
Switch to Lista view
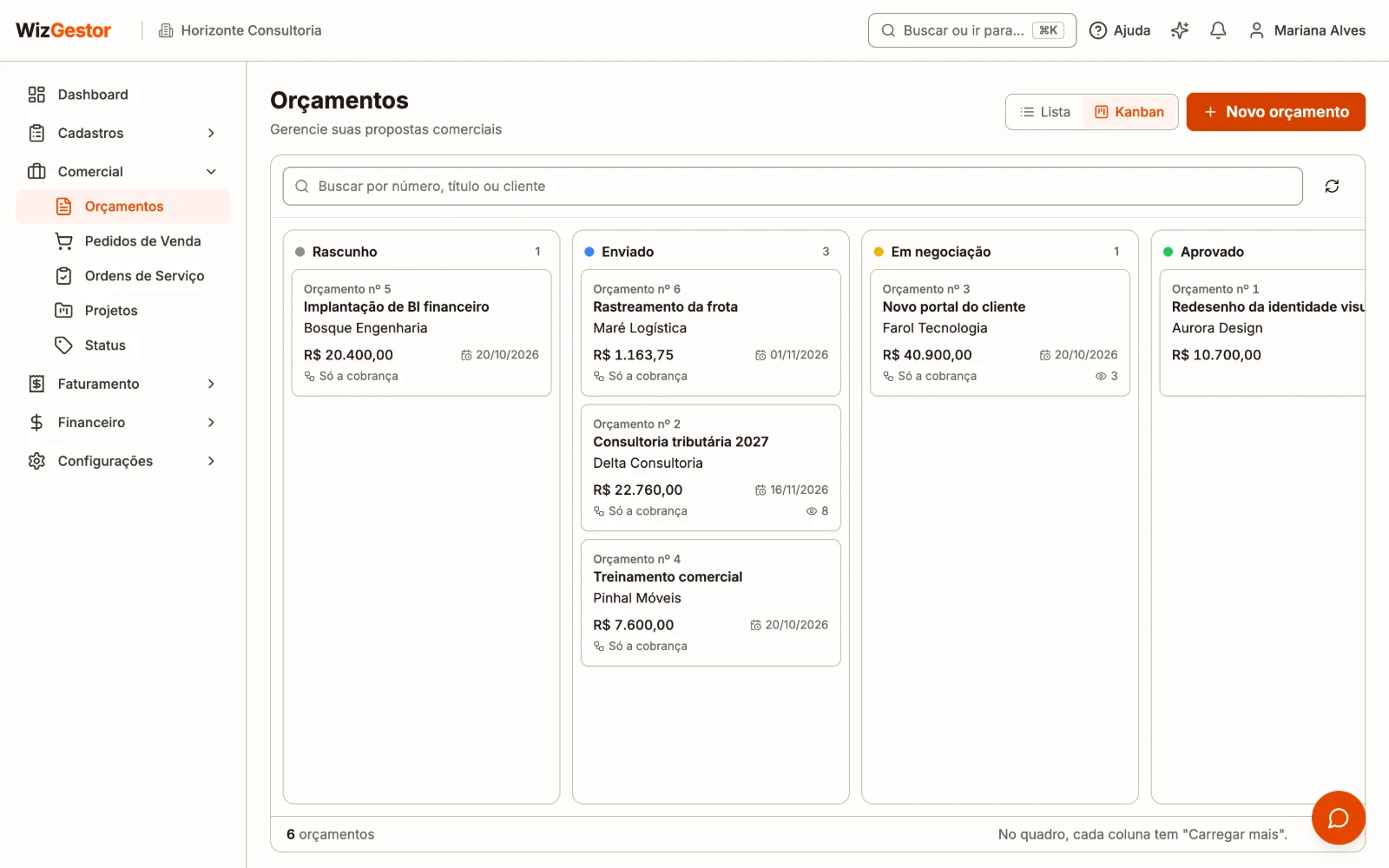tap(1044, 112)
